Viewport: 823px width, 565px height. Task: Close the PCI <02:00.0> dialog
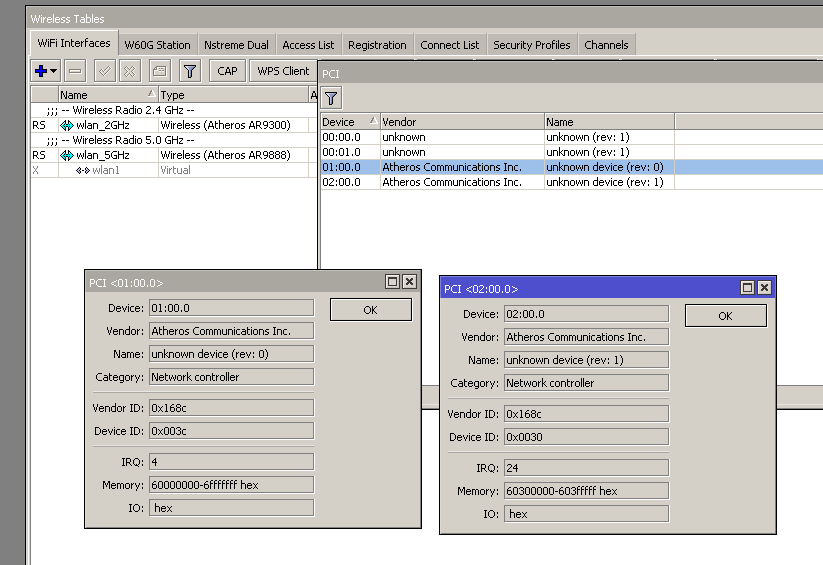click(764, 288)
